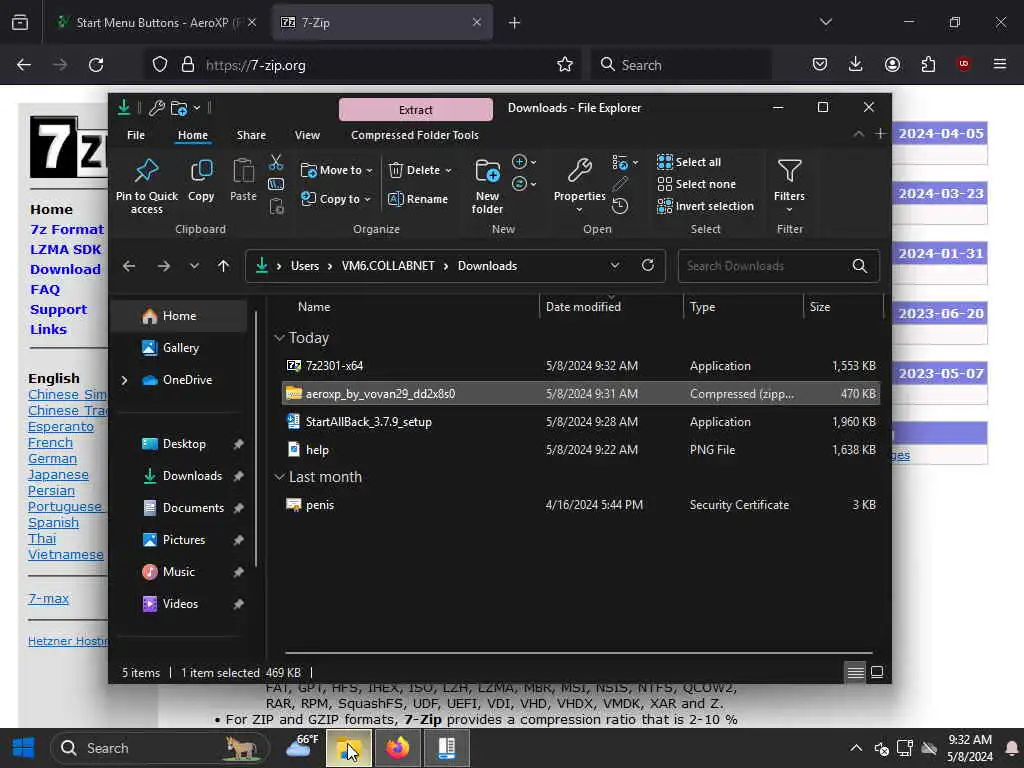Switch to details view icon
The height and width of the screenshot is (768, 1024).
[x=856, y=673]
